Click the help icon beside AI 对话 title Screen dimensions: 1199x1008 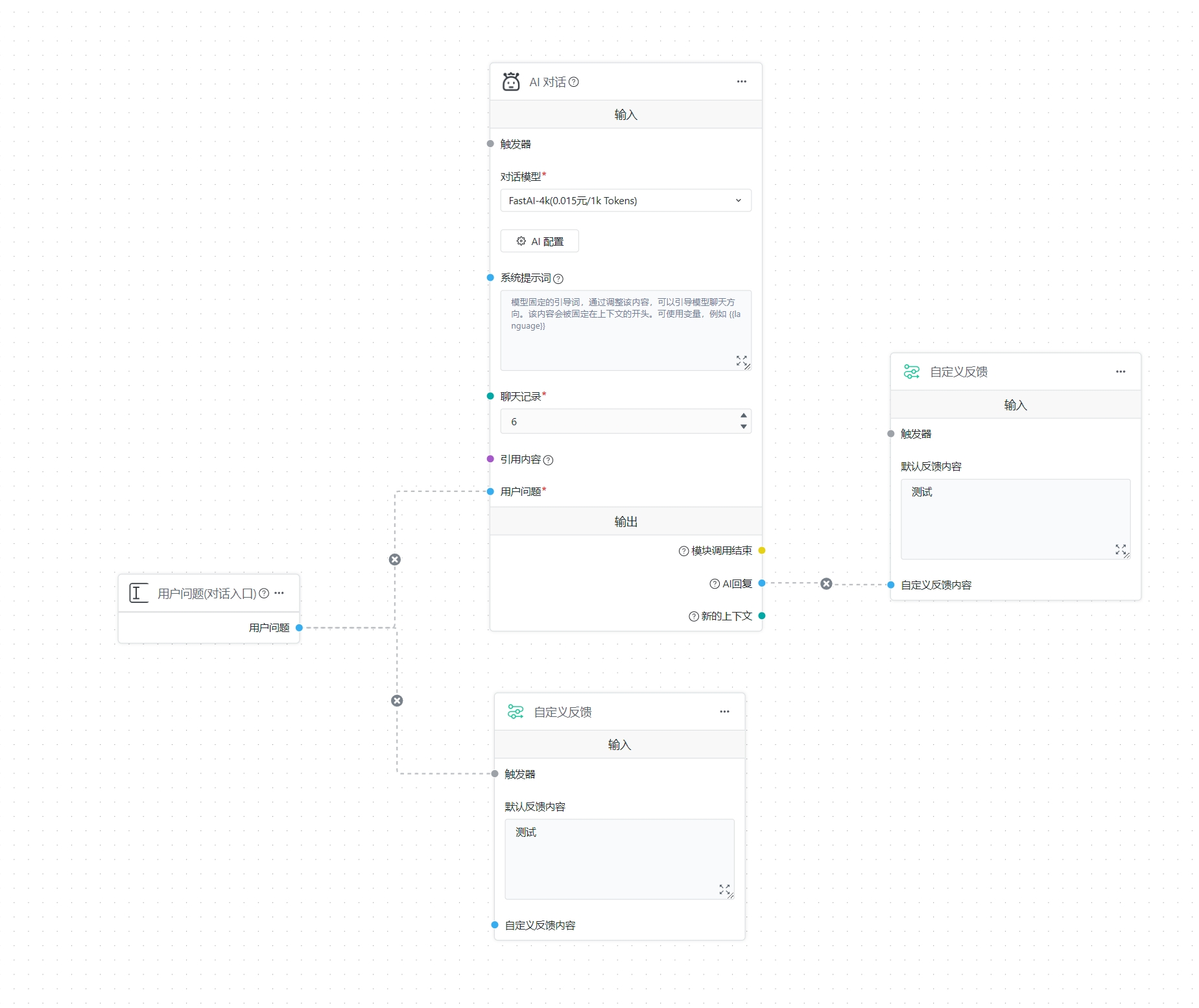click(574, 82)
